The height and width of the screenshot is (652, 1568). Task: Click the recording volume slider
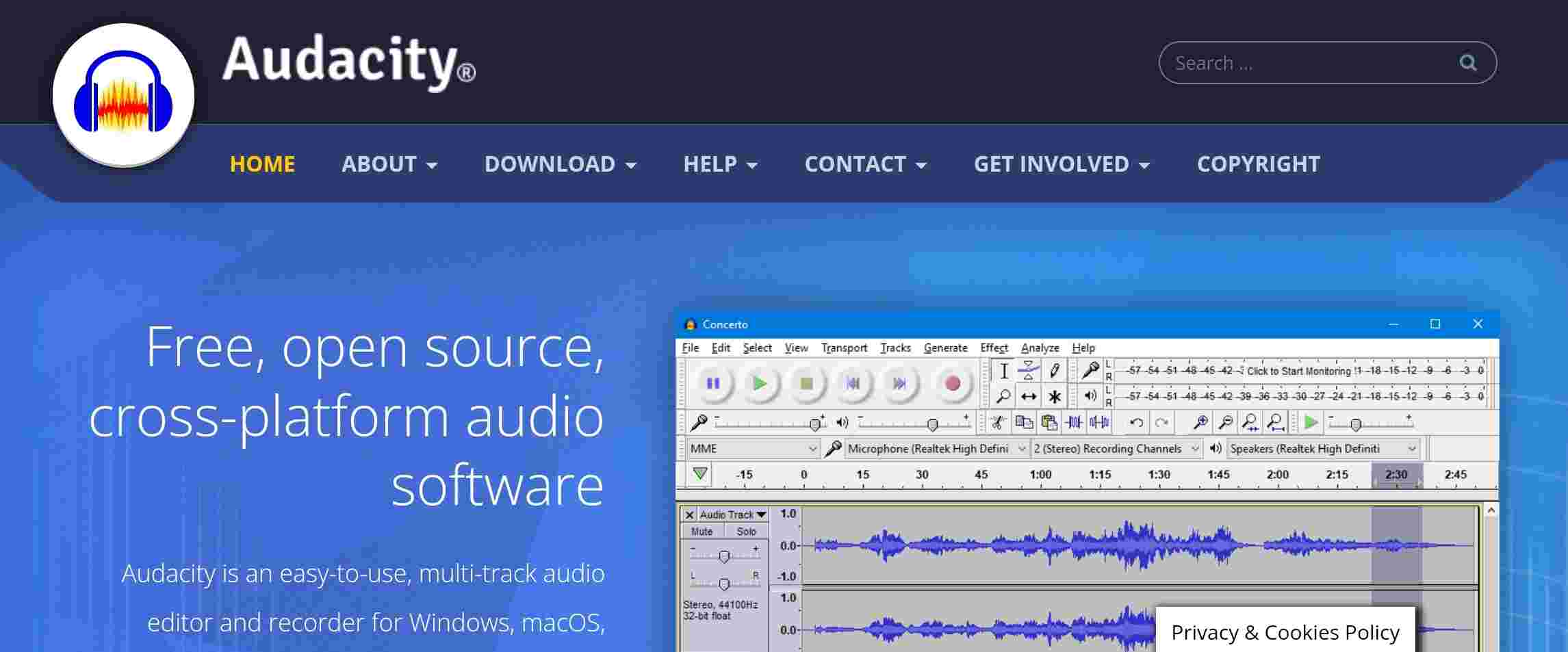(770, 423)
